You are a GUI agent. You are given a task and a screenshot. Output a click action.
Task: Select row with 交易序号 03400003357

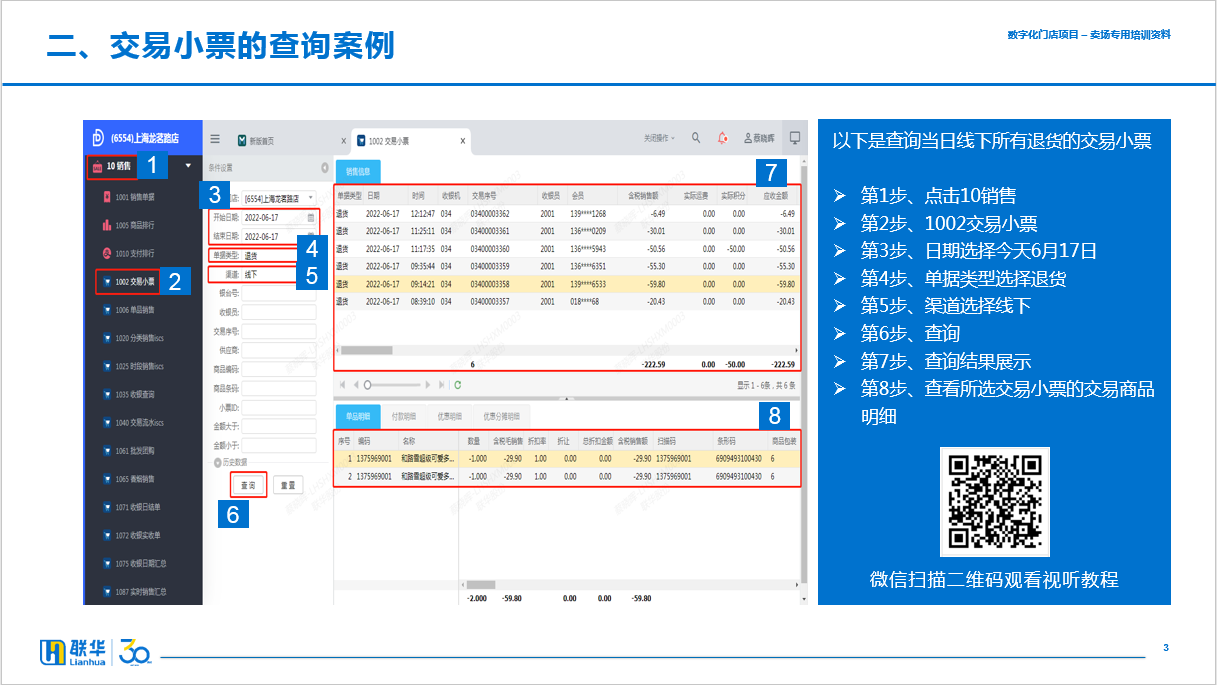click(x=567, y=301)
